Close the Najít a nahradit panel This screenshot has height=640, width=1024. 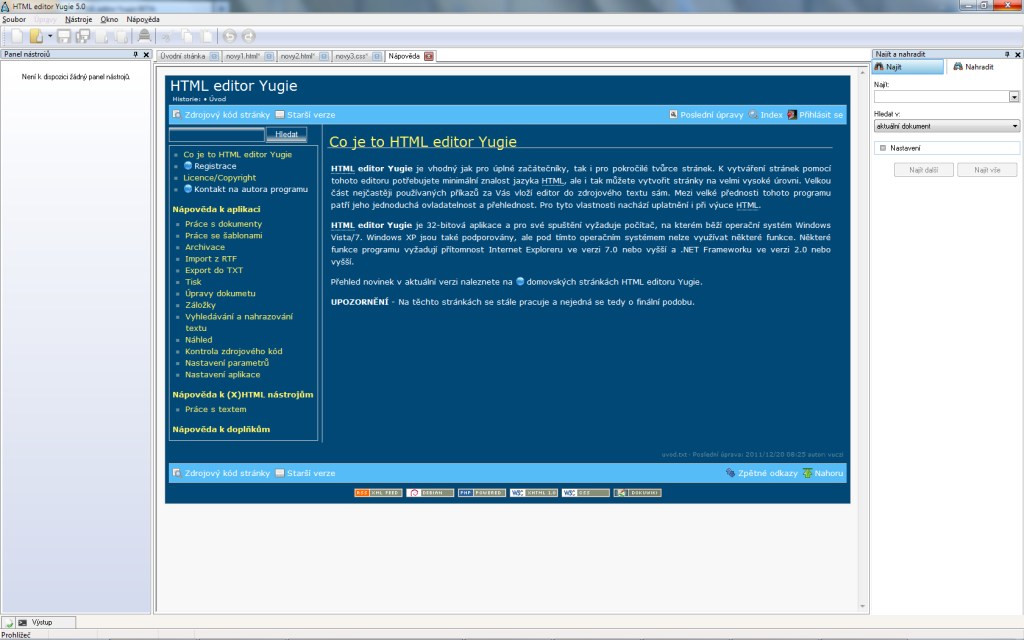pos(1017,54)
